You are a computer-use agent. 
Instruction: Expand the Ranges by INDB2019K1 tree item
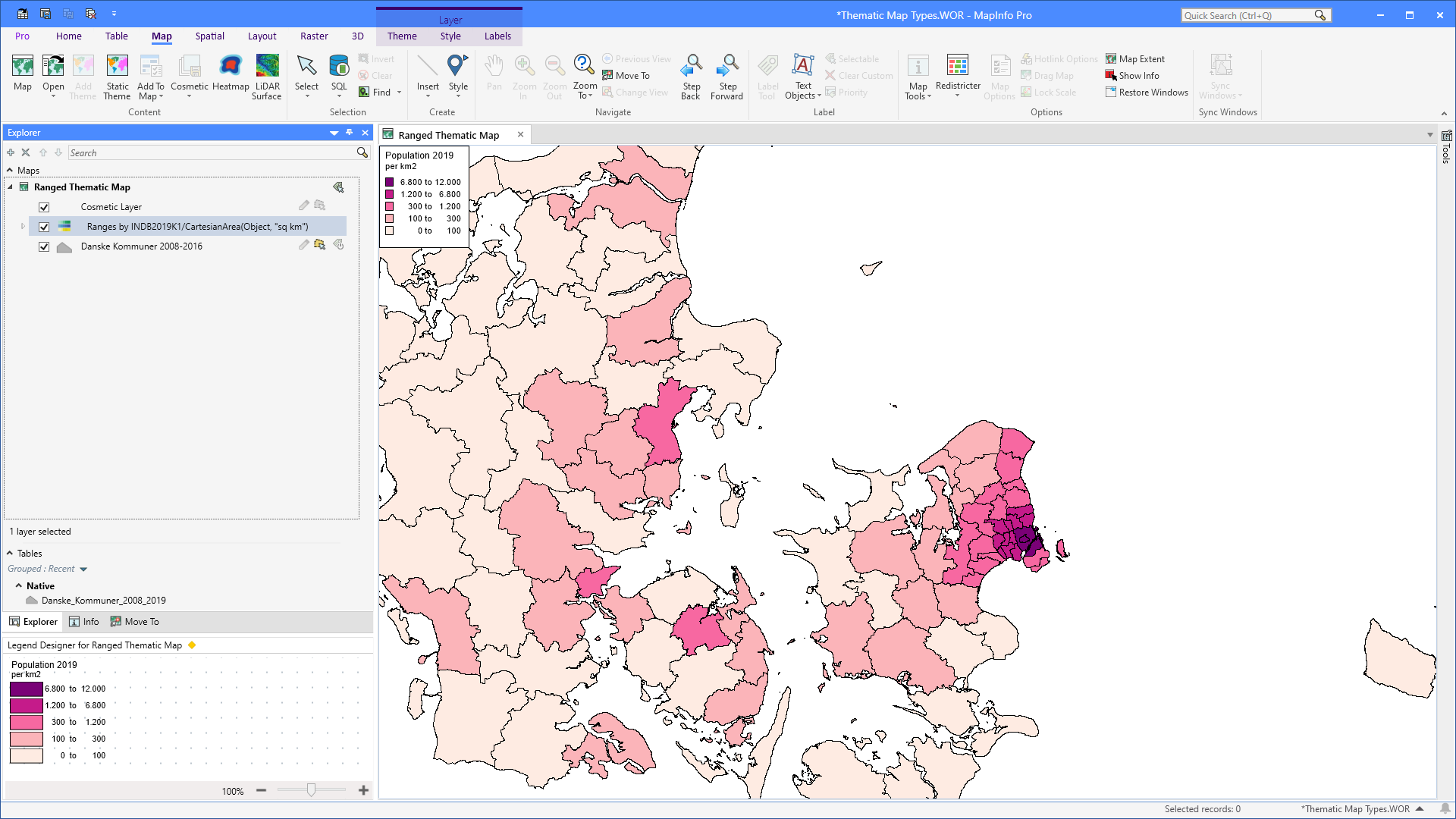22,226
